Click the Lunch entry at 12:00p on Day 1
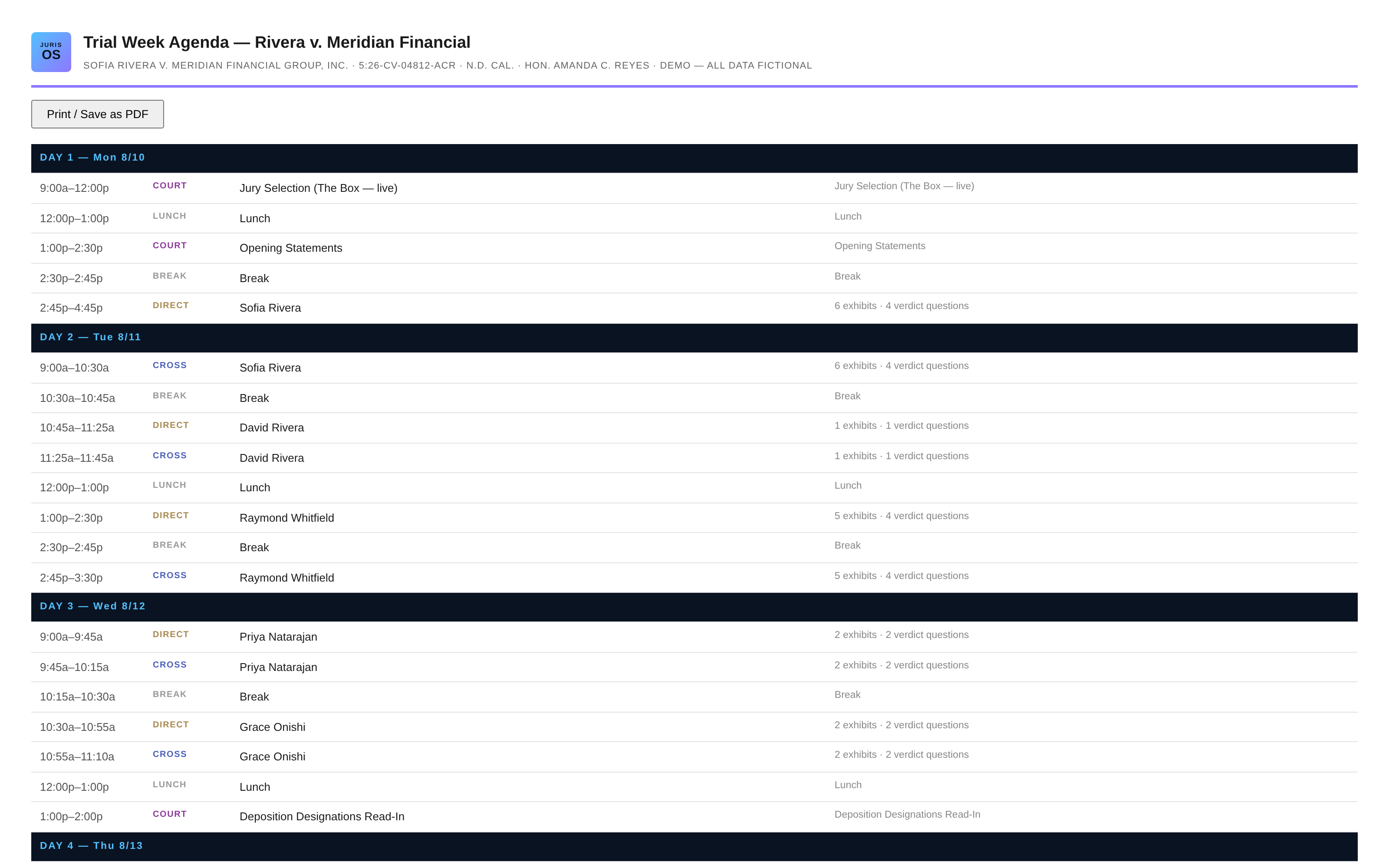The width and height of the screenshot is (1389, 868). pyautogui.click(x=255, y=219)
